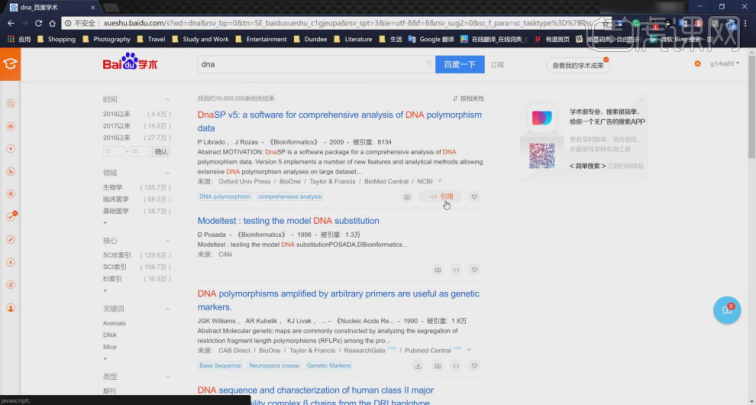
Task: Click folder icon for DNA polymorphisms amplified result
Action: (x=438, y=366)
